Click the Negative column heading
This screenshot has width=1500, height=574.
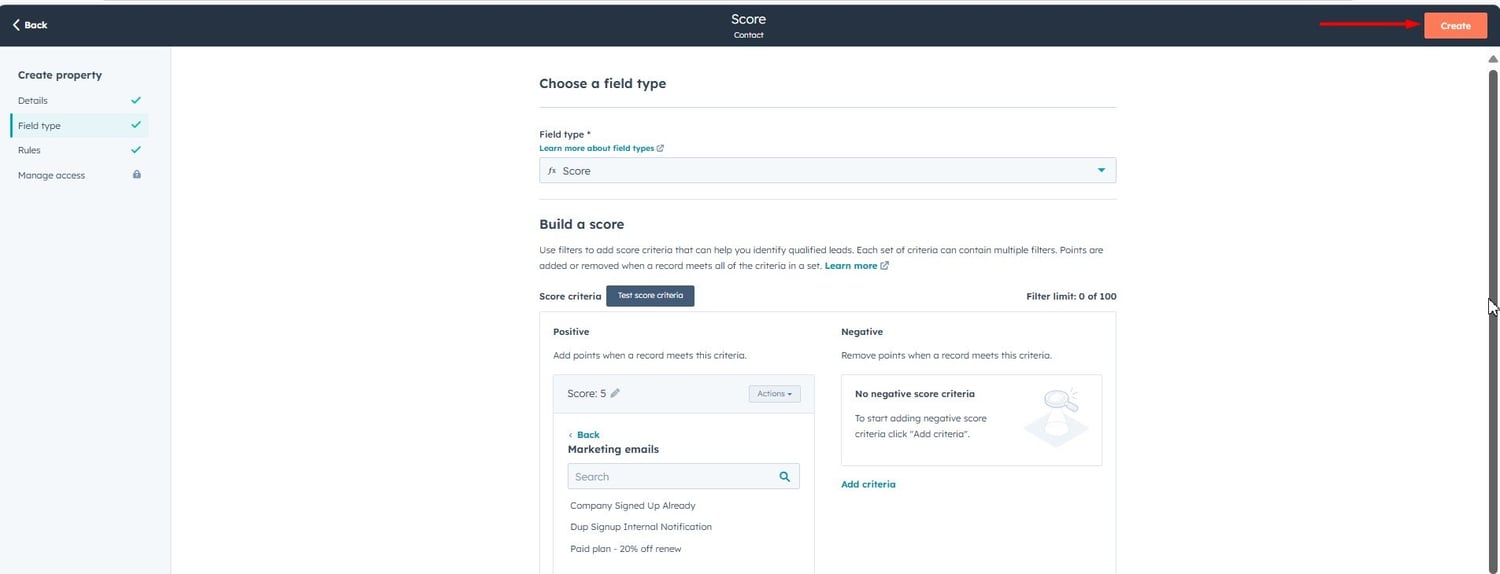[862, 332]
